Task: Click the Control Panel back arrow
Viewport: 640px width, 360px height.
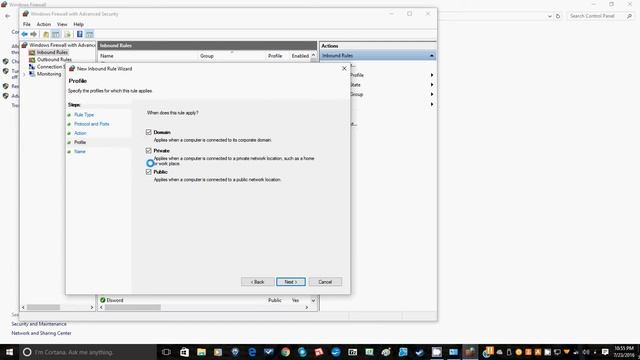Action: [x=8, y=16]
